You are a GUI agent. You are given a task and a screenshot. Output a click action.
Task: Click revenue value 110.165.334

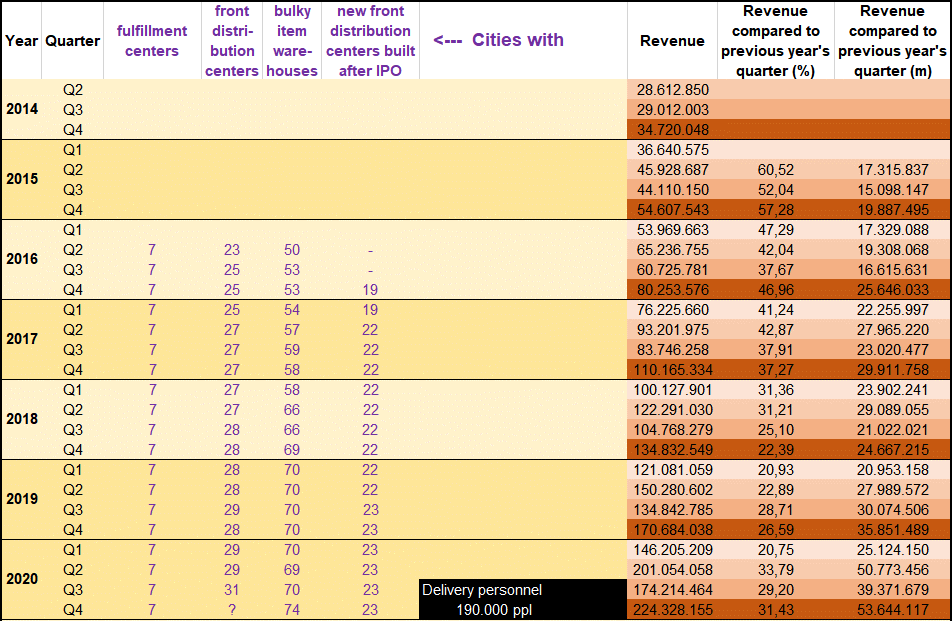pos(673,370)
